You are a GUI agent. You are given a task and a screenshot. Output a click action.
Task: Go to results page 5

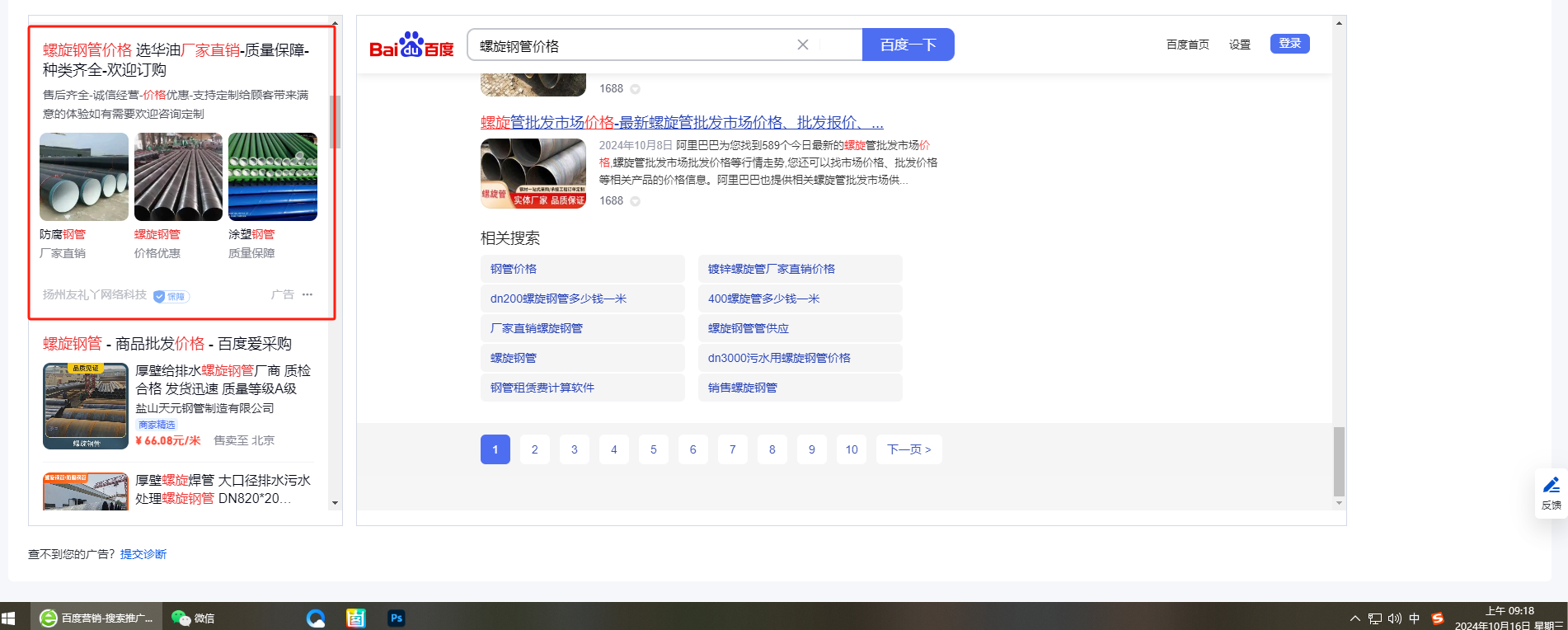click(654, 449)
